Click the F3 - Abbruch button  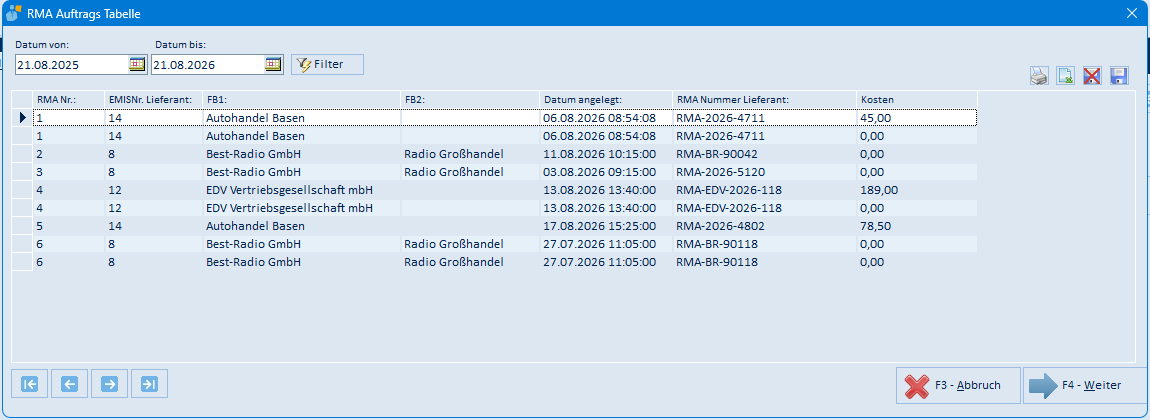click(x=958, y=386)
